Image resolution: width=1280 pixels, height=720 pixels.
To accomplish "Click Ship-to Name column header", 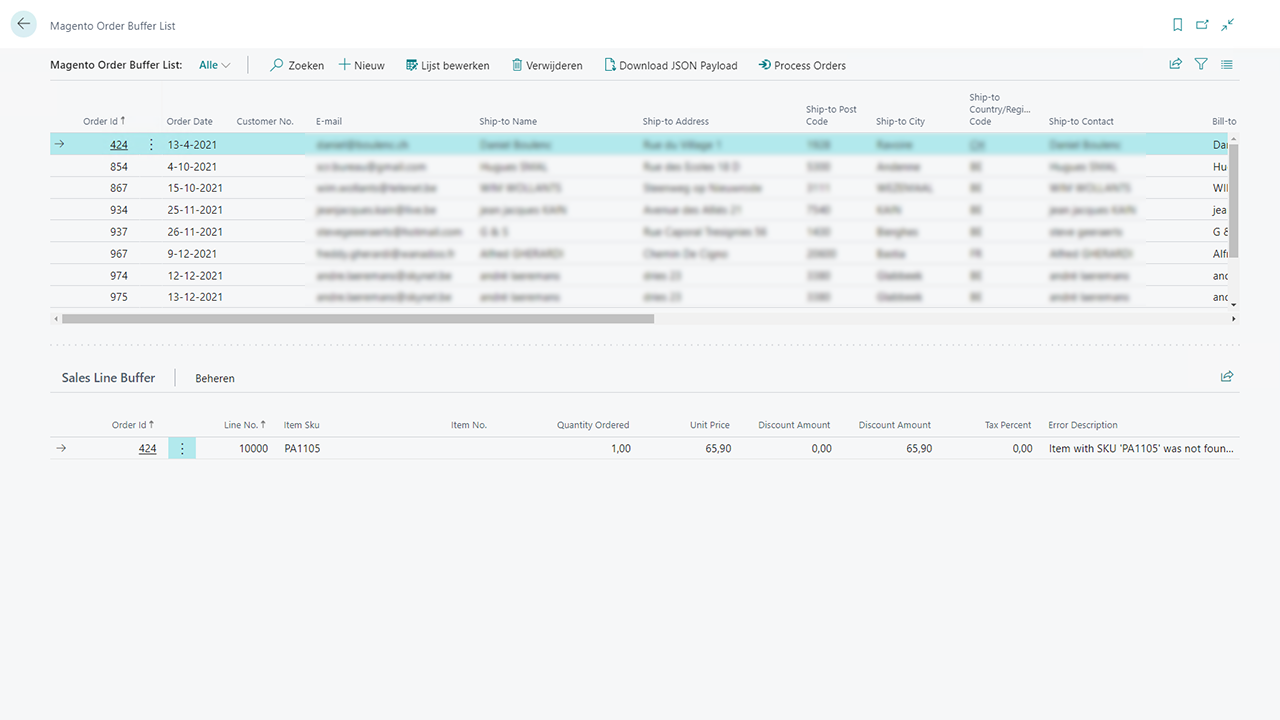I will point(508,121).
